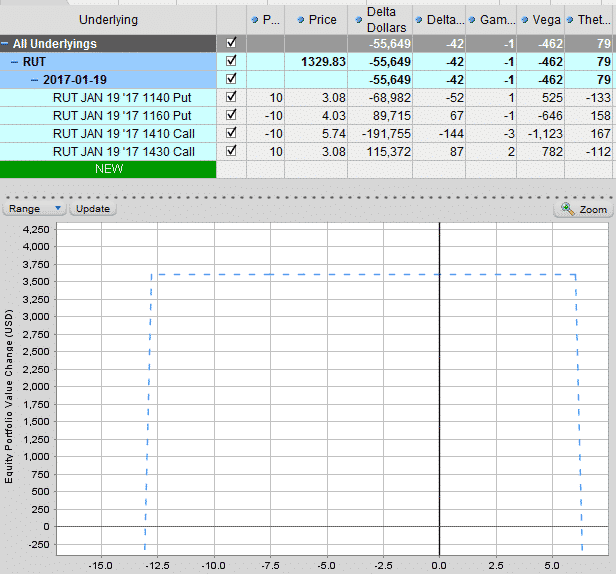Collapse the RUT tree node
Viewport: 616px width, 574px height.
(x=14, y=62)
